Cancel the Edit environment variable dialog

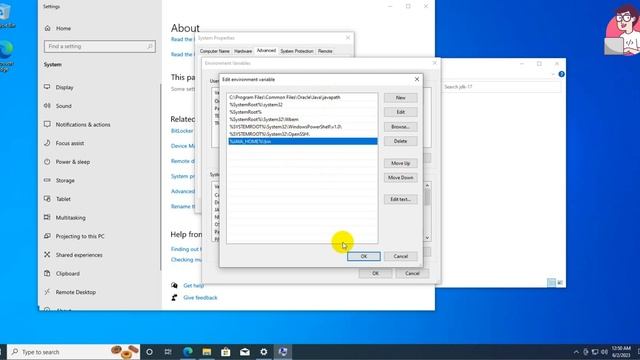400,256
